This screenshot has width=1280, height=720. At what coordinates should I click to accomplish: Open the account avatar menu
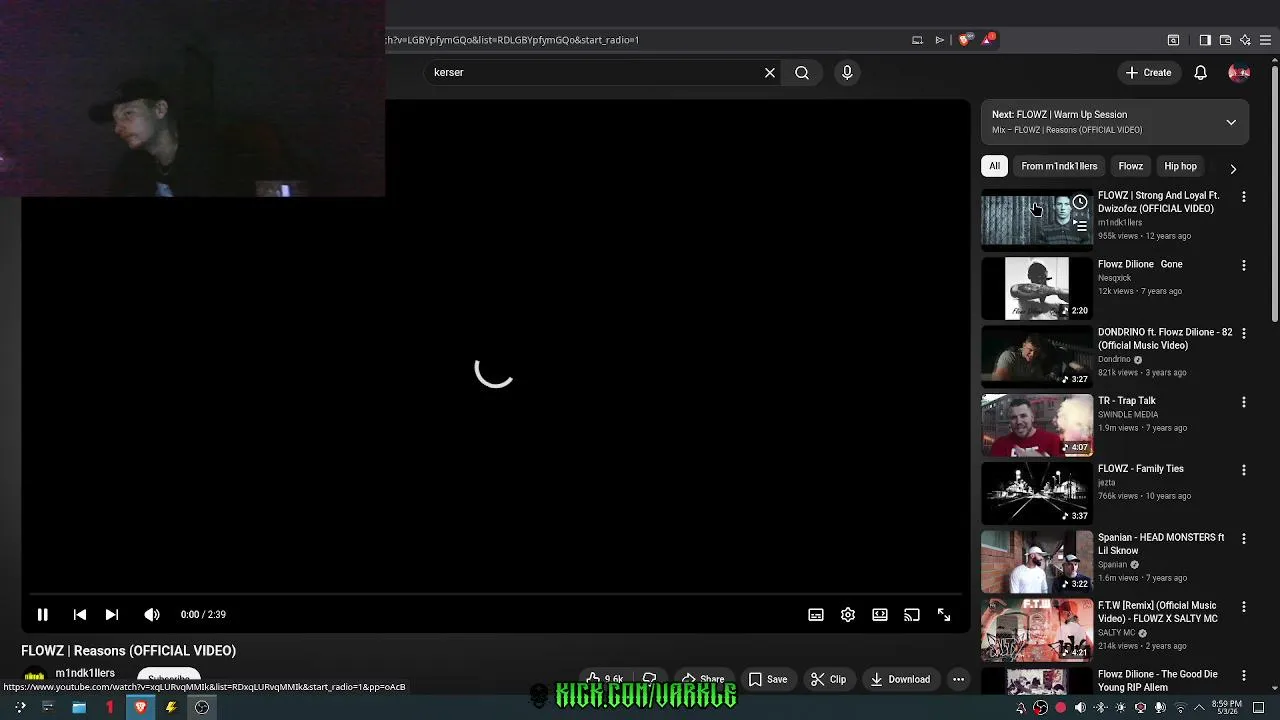(x=1239, y=73)
